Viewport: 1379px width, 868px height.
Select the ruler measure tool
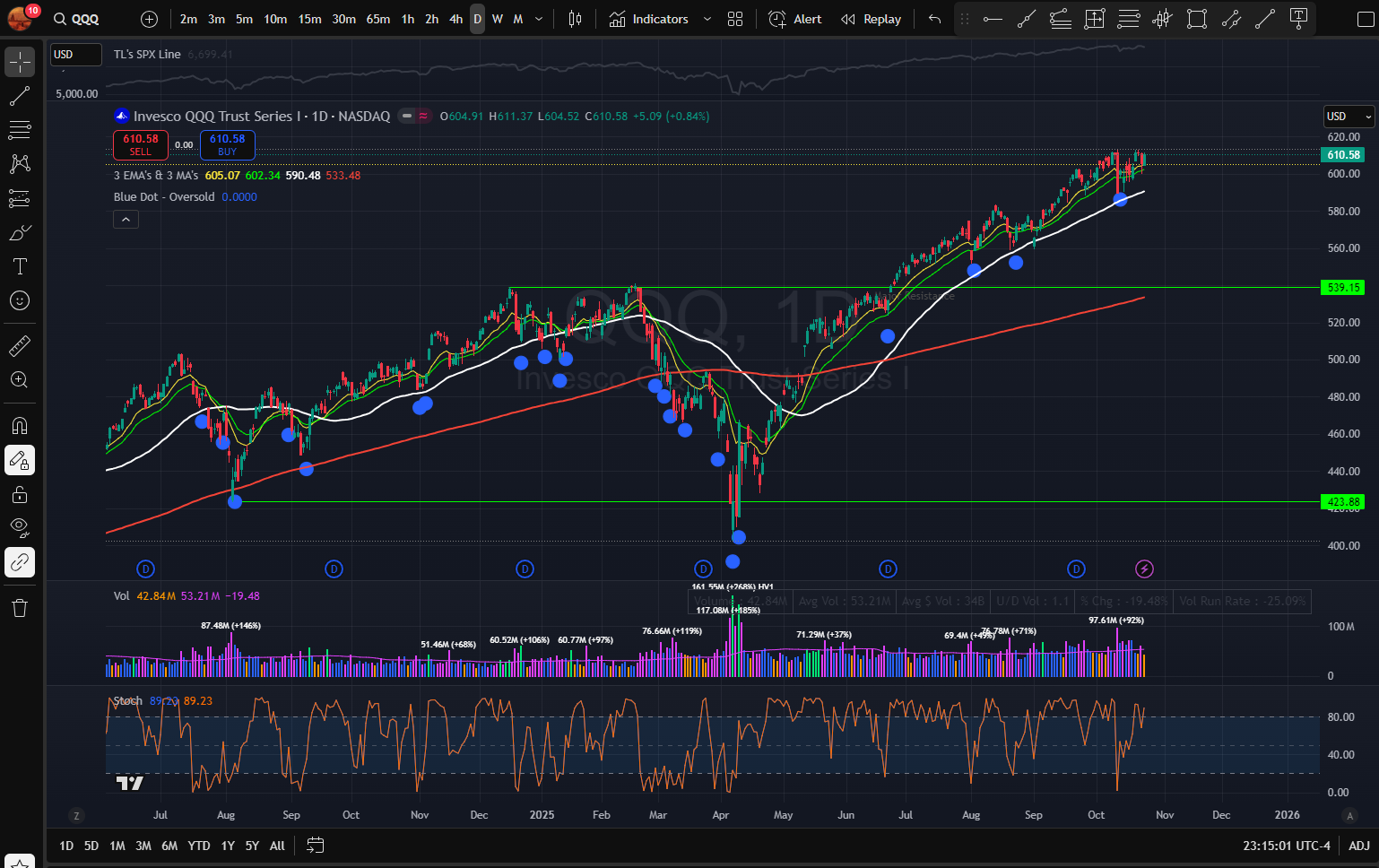(x=20, y=345)
